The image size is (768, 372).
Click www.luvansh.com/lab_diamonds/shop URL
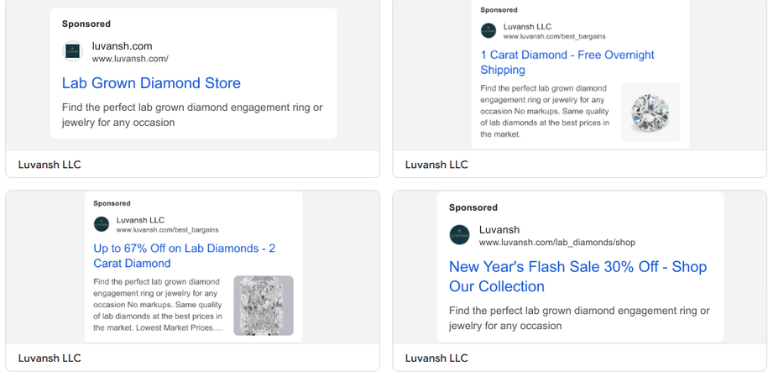click(x=557, y=242)
